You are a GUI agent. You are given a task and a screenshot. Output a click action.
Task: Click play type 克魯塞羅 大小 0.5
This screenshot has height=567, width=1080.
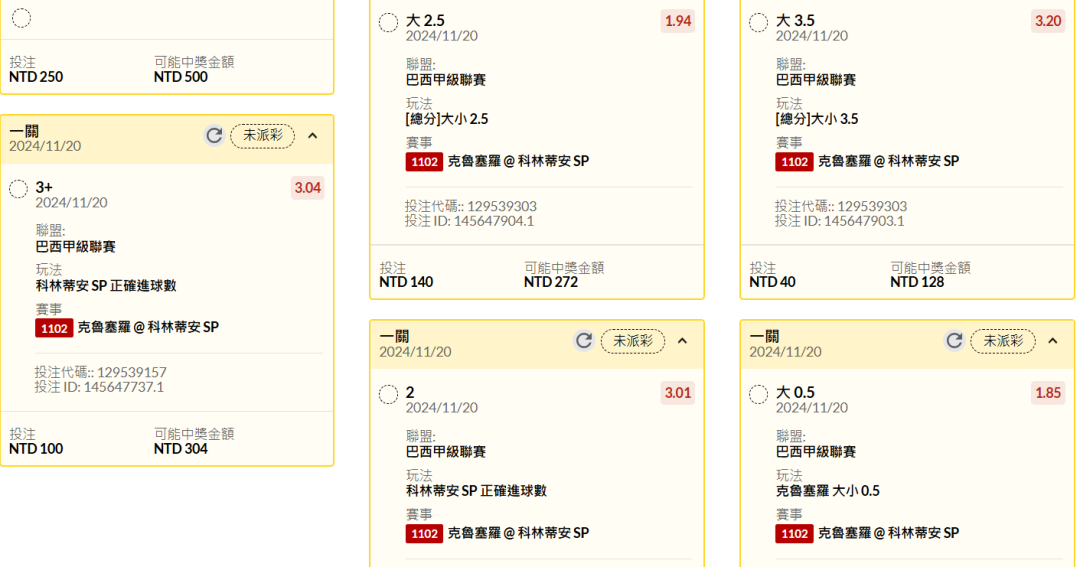pyautogui.click(x=828, y=491)
